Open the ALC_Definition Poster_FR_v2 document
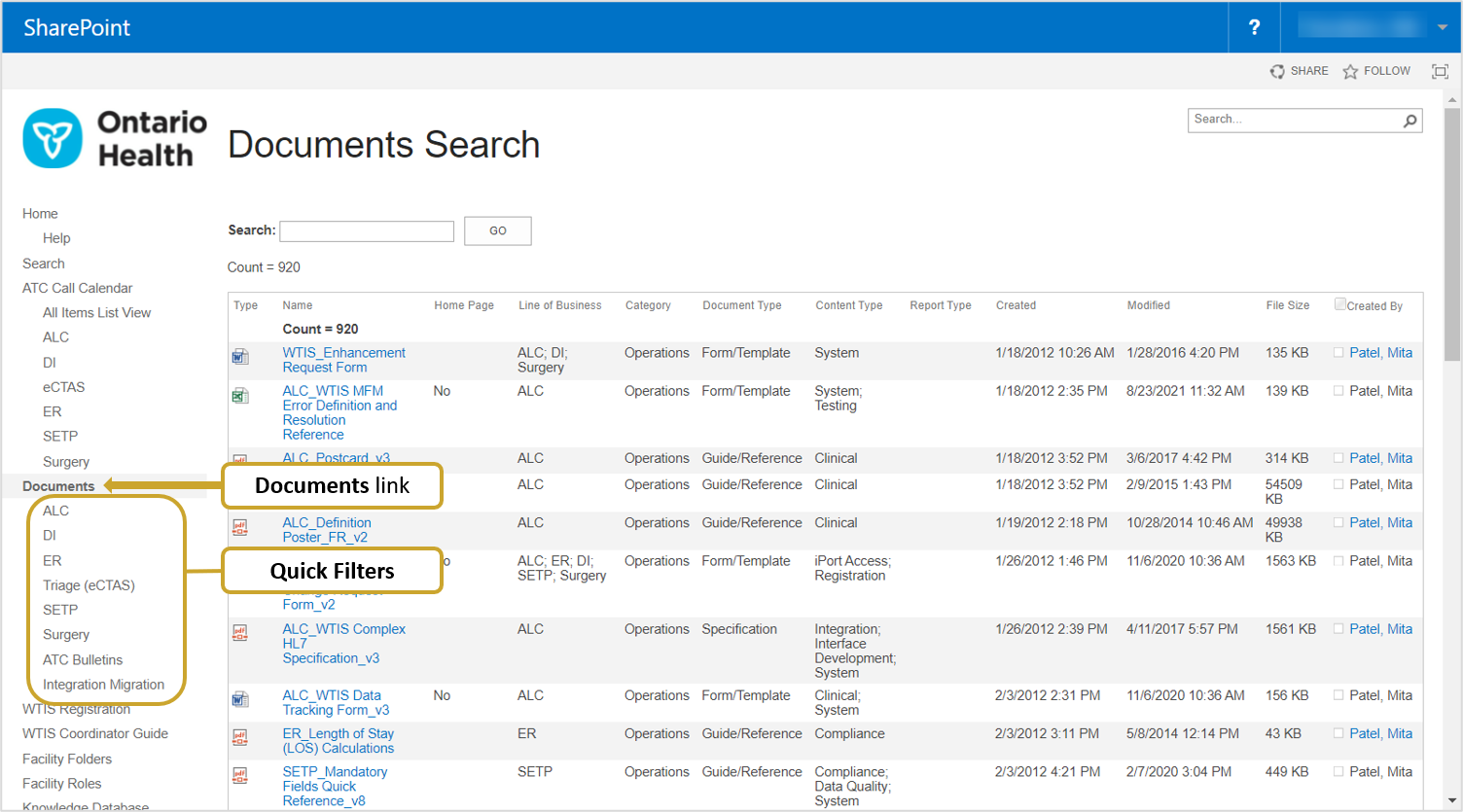 click(x=327, y=530)
